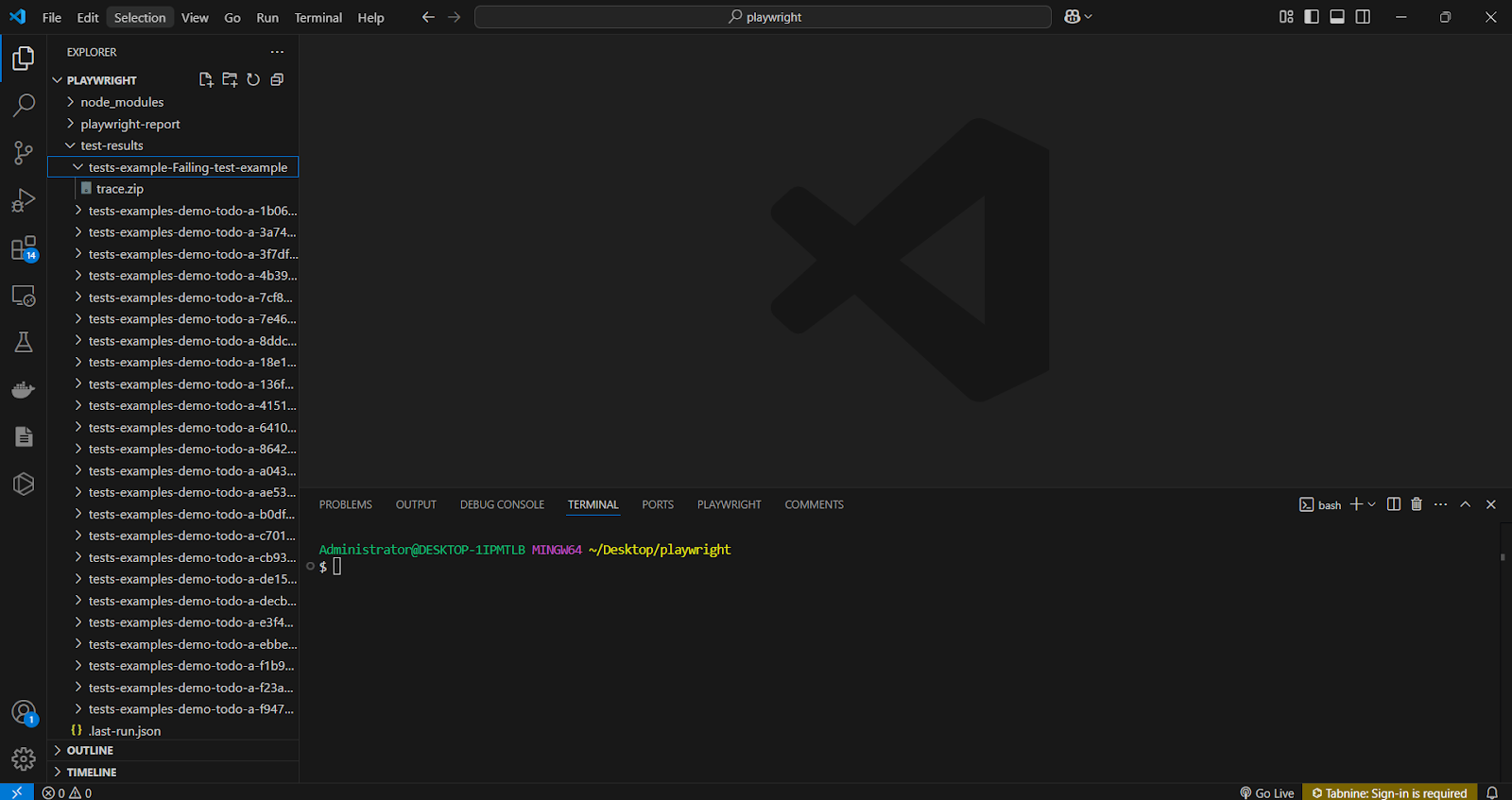The height and width of the screenshot is (800, 1512).
Task: Toggle the primary side bar visibility
Action: tap(1312, 17)
